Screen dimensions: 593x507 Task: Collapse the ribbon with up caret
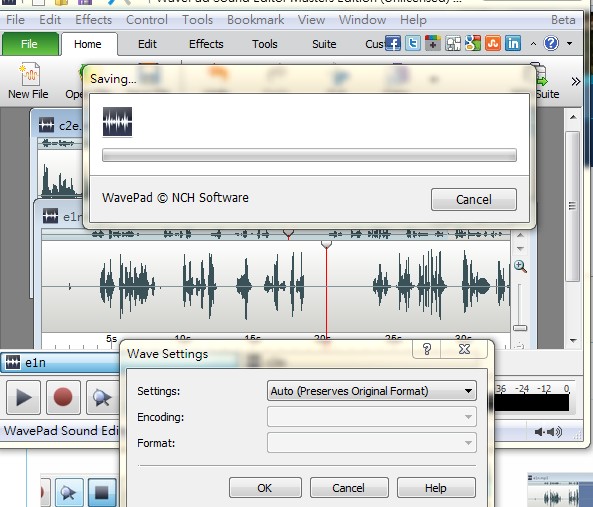click(x=533, y=44)
